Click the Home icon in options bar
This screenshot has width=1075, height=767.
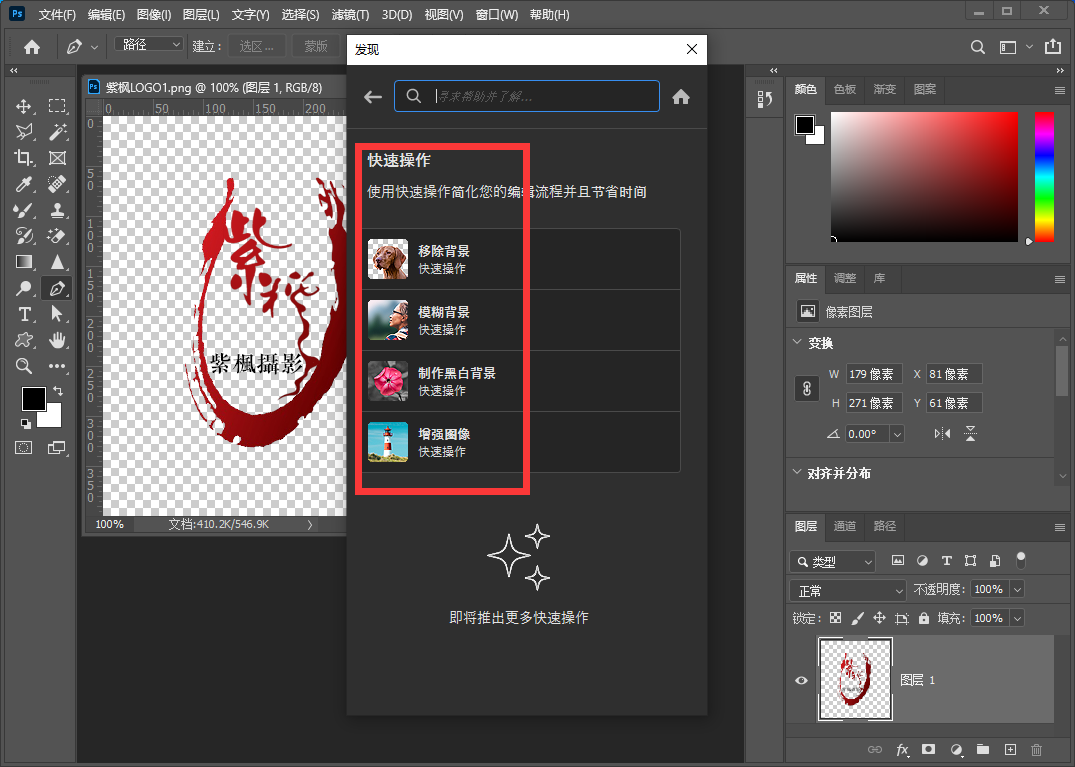click(32, 47)
